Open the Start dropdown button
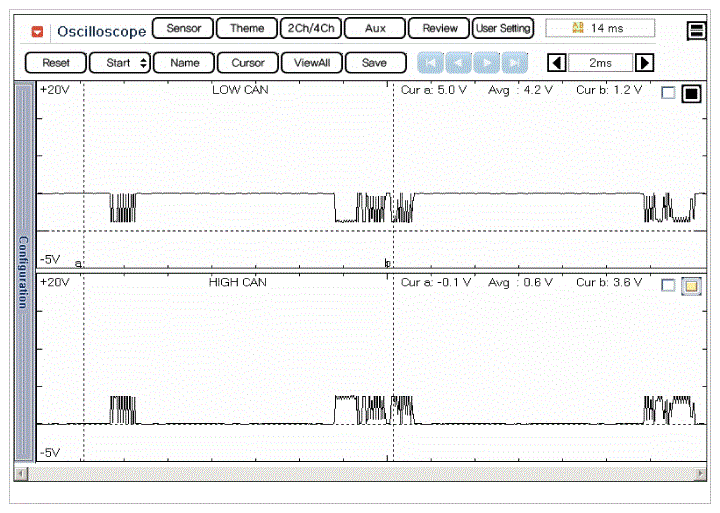 pos(119,63)
